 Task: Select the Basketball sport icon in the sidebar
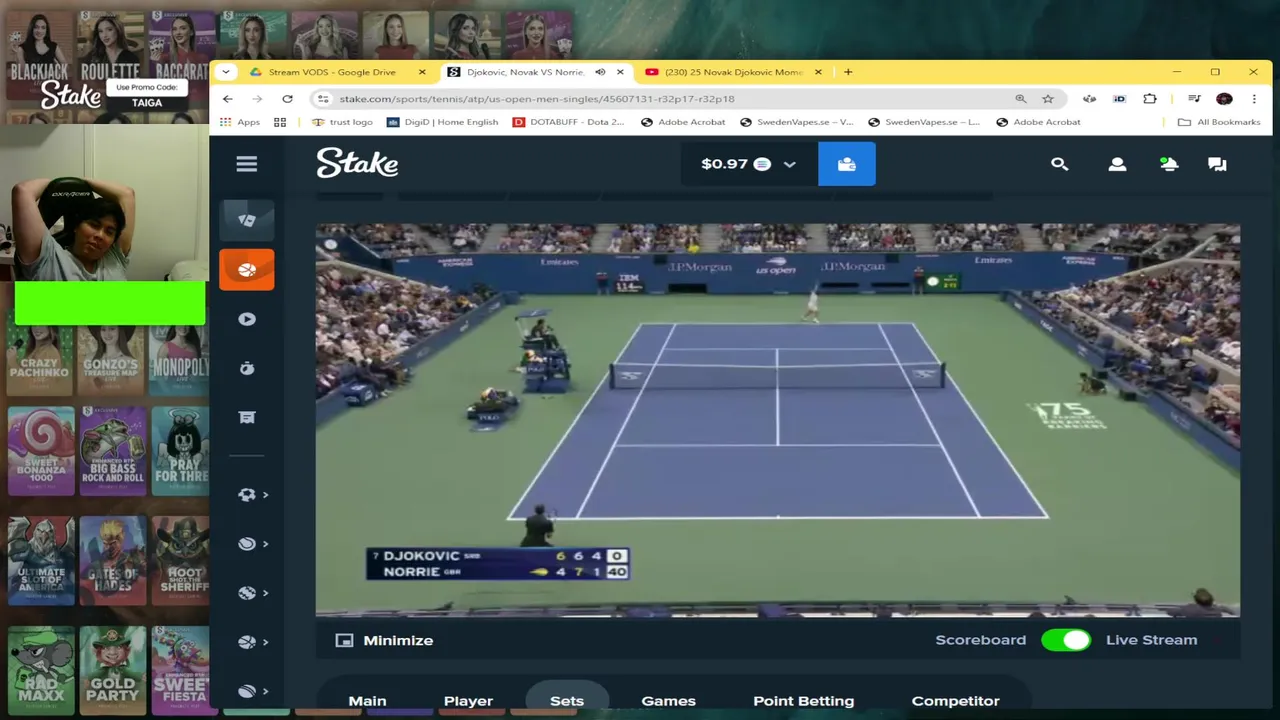tap(247, 642)
